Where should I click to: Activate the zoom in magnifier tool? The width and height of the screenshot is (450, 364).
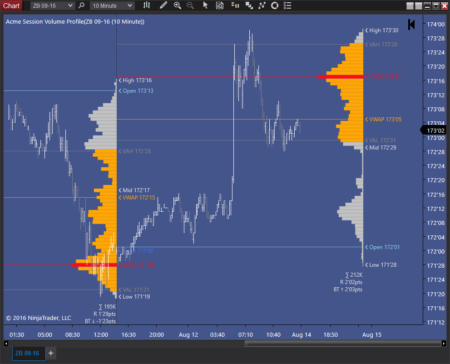(177, 5)
